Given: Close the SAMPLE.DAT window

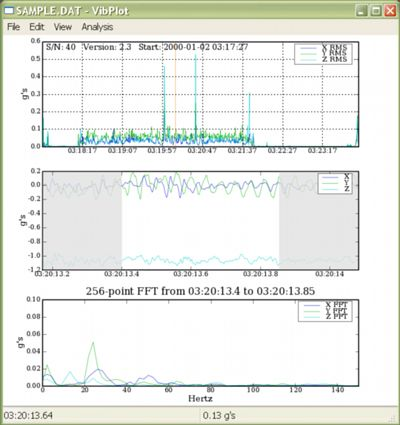Looking at the screenshot, I should (390, 11).
